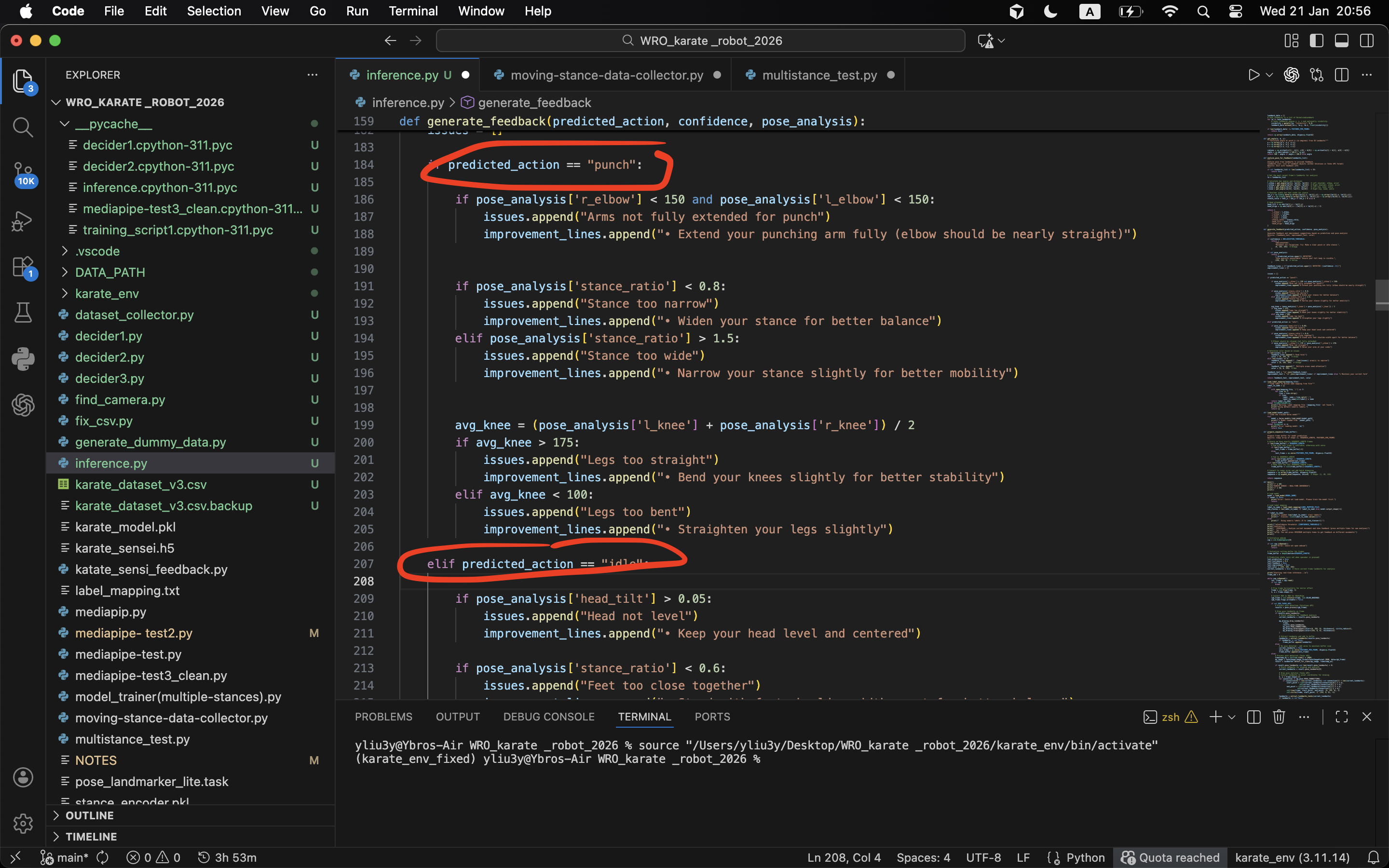The image size is (1389, 868).
Task: Open the Search view in activity bar
Action: pos(23,127)
